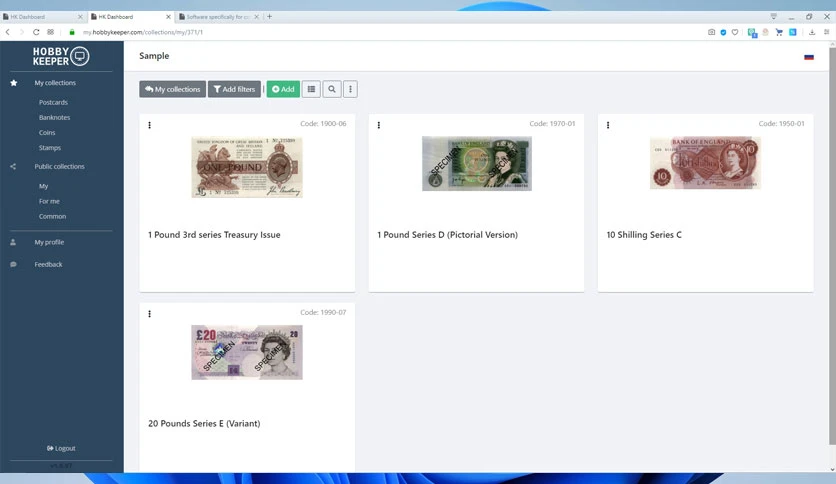836x484 pixels.
Task: Open the browser easy setup menu icon
Action: [826, 32]
